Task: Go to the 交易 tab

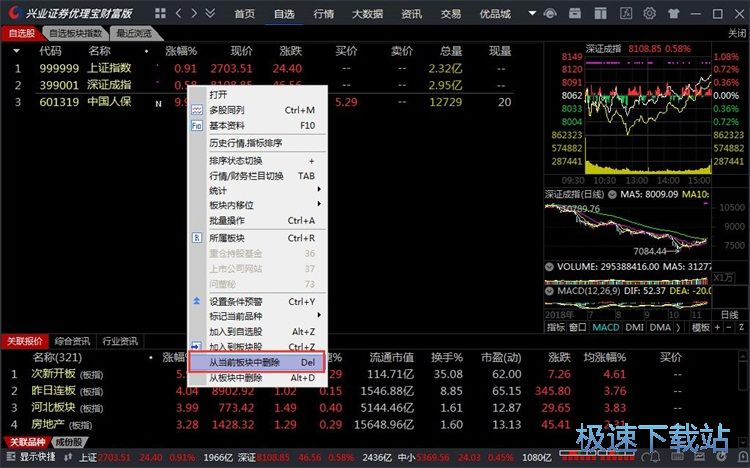Action: 451,14
